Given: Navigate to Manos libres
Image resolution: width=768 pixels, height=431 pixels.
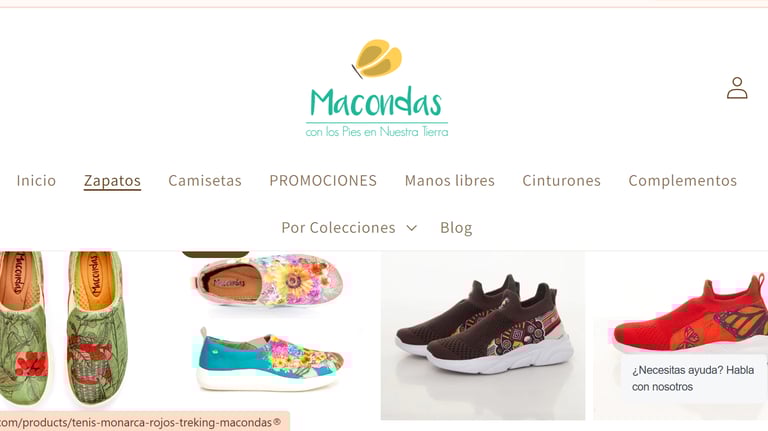Looking at the screenshot, I should click(450, 181).
